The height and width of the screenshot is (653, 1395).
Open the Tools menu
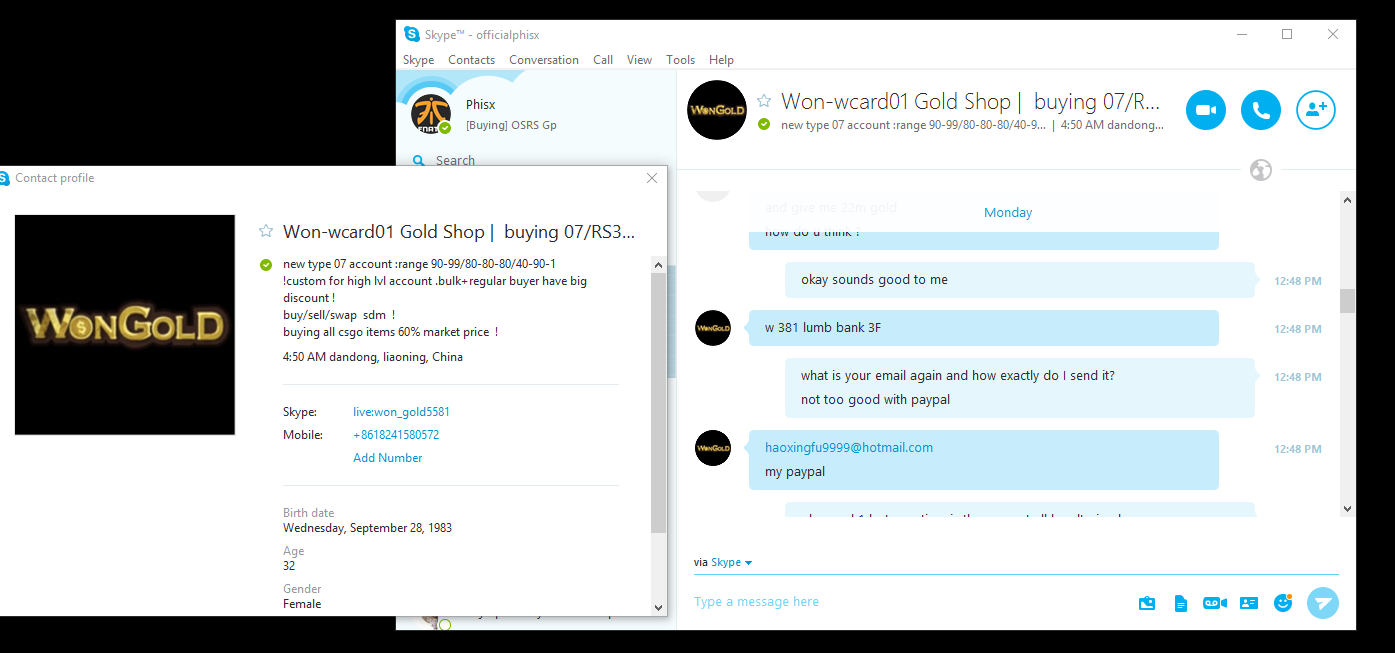point(680,60)
